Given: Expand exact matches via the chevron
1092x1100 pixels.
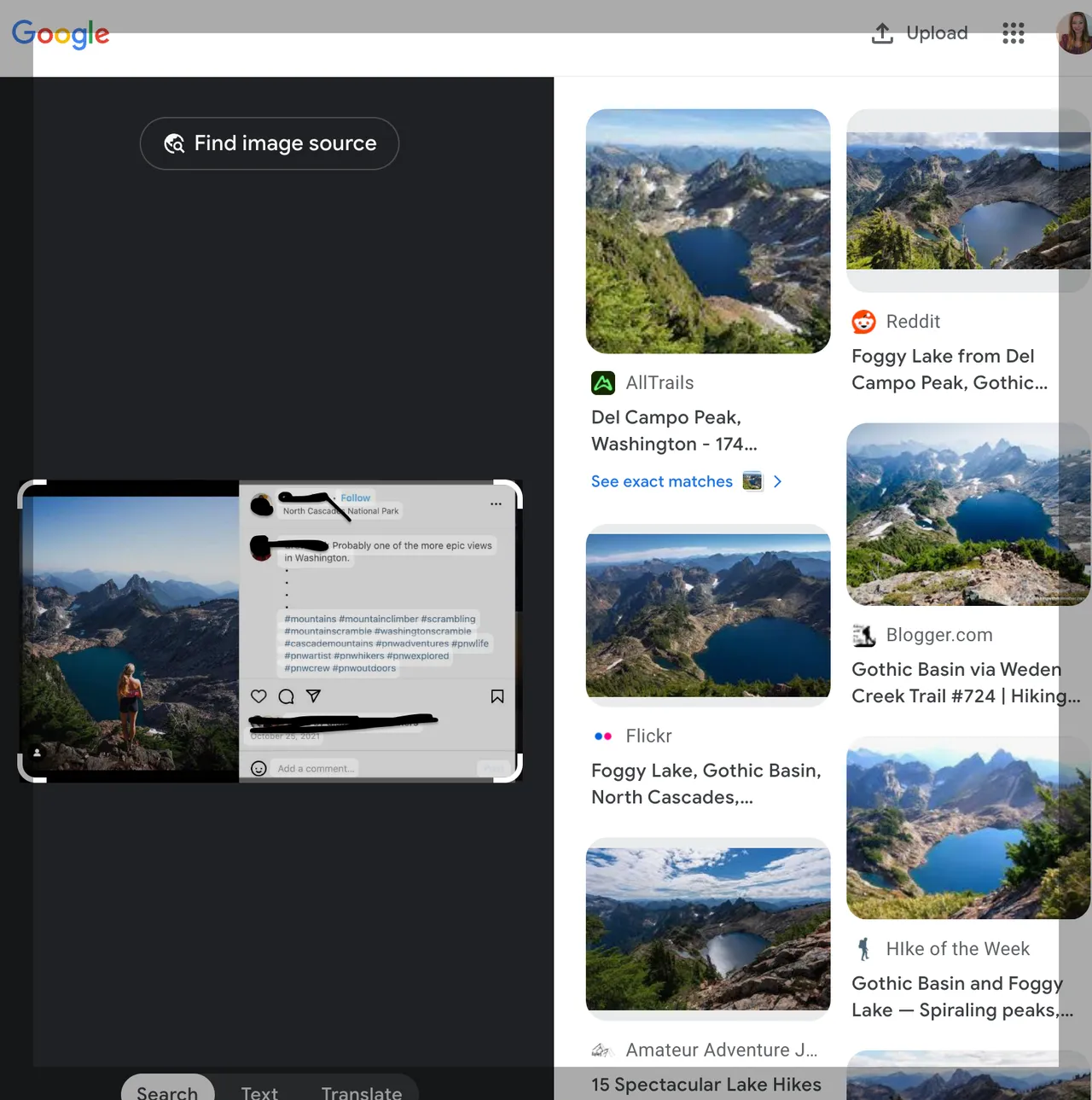Looking at the screenshot, I should (777, 481).
